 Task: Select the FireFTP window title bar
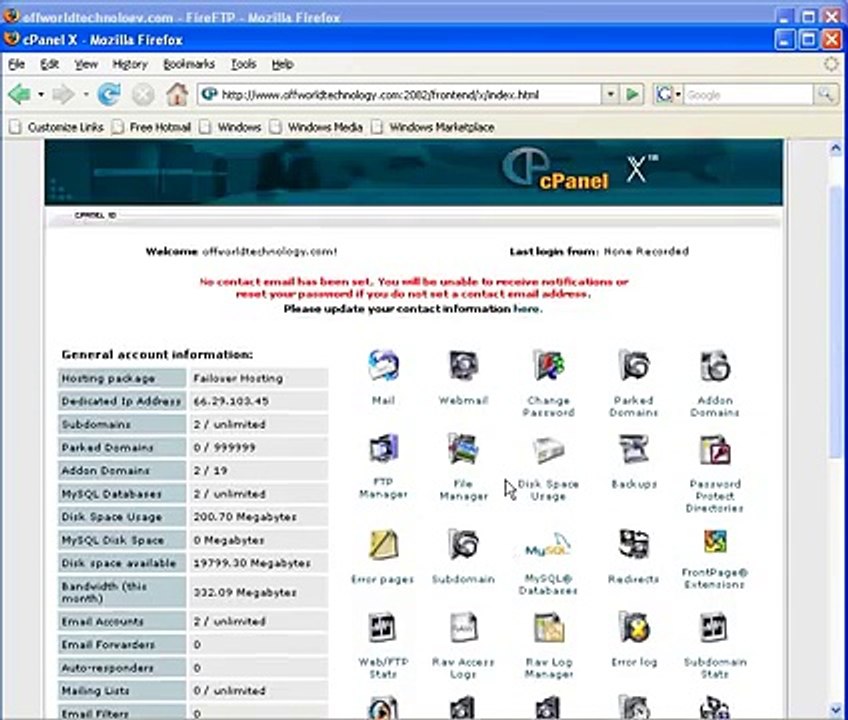click(389, 17)
